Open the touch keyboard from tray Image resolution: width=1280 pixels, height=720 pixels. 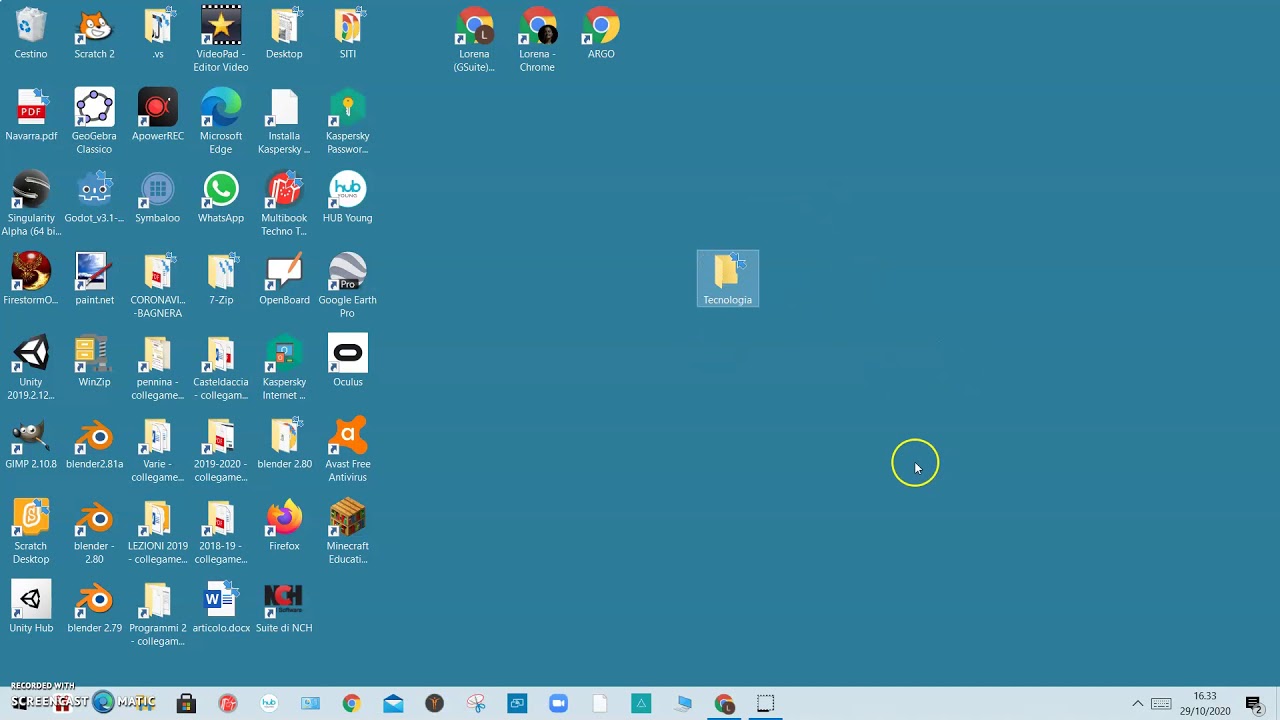(1161, 704)
